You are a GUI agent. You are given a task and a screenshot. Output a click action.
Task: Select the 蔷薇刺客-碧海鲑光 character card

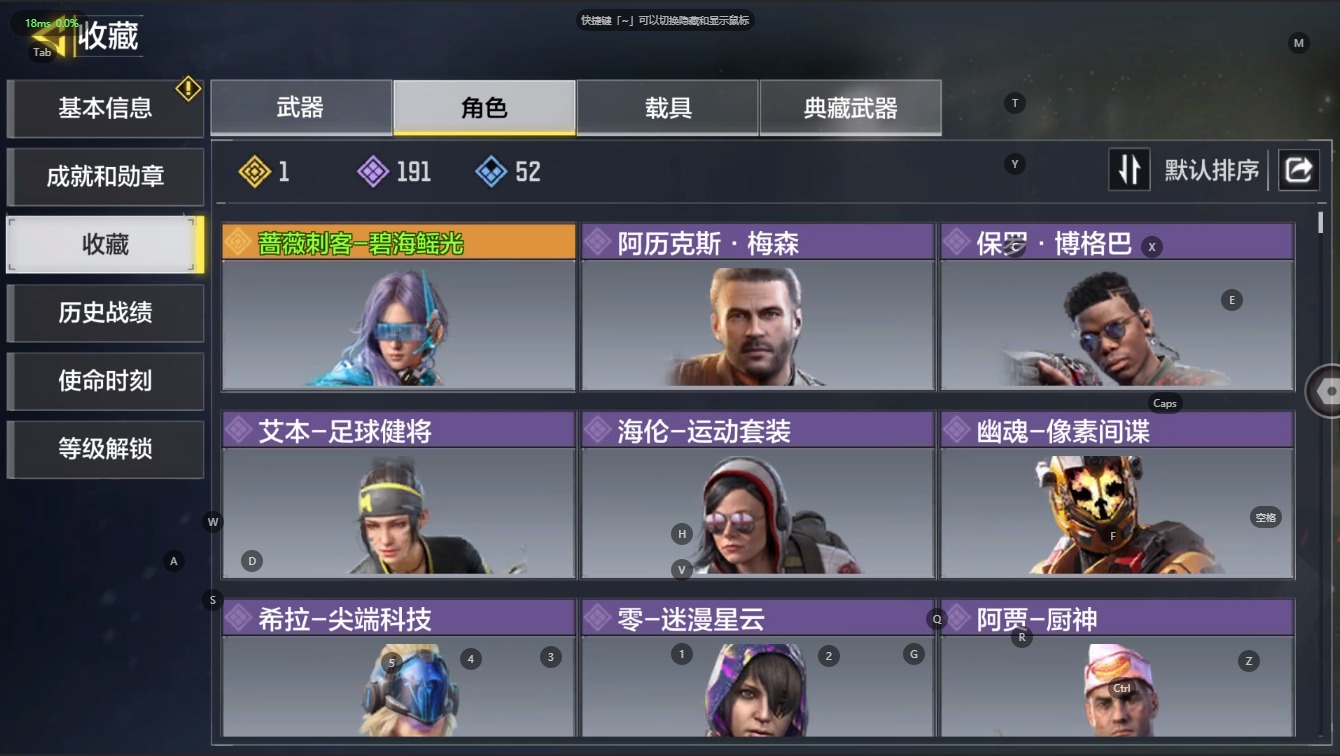click(x=399, y=307)
